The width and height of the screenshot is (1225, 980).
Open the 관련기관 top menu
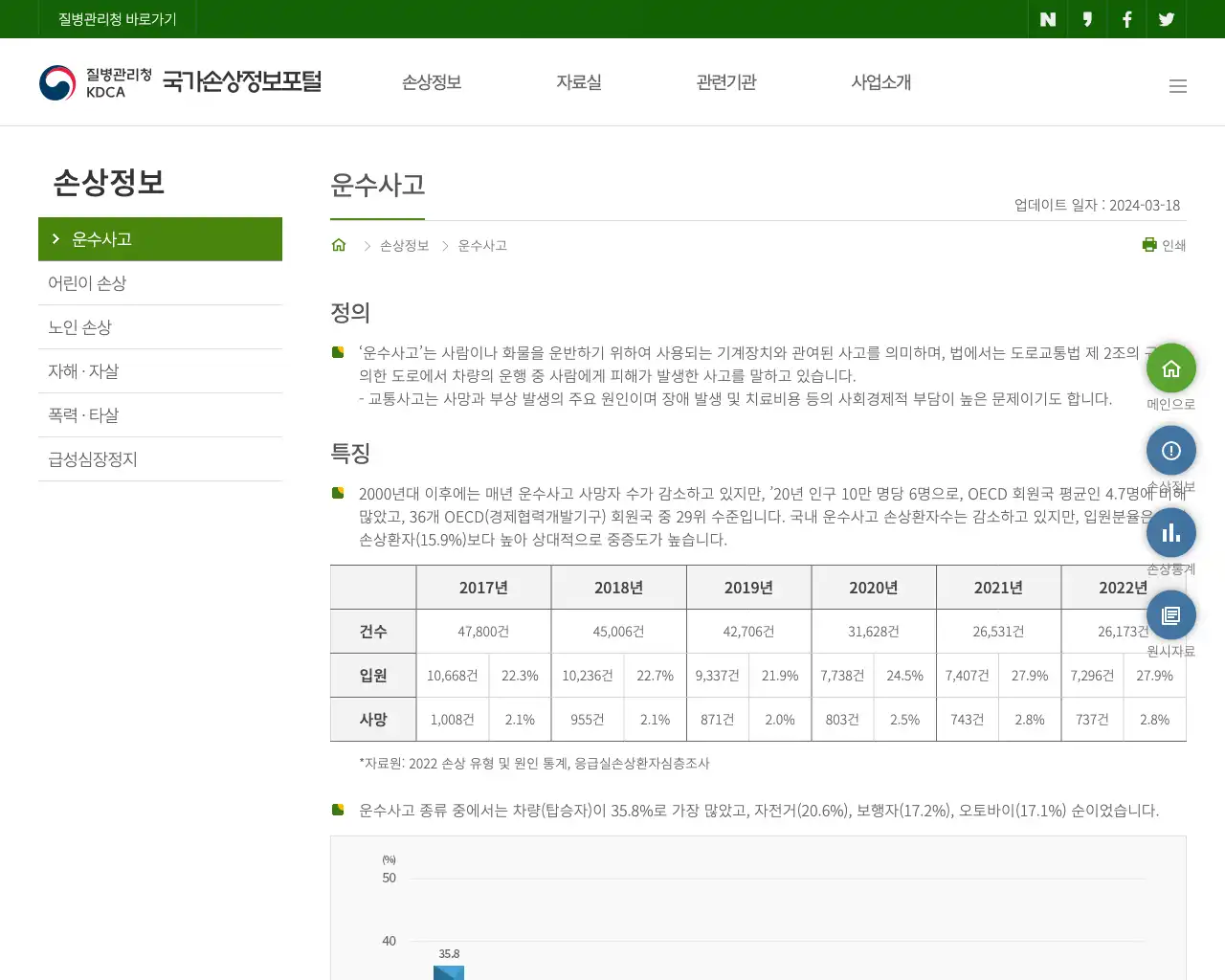tap(726, 82)
